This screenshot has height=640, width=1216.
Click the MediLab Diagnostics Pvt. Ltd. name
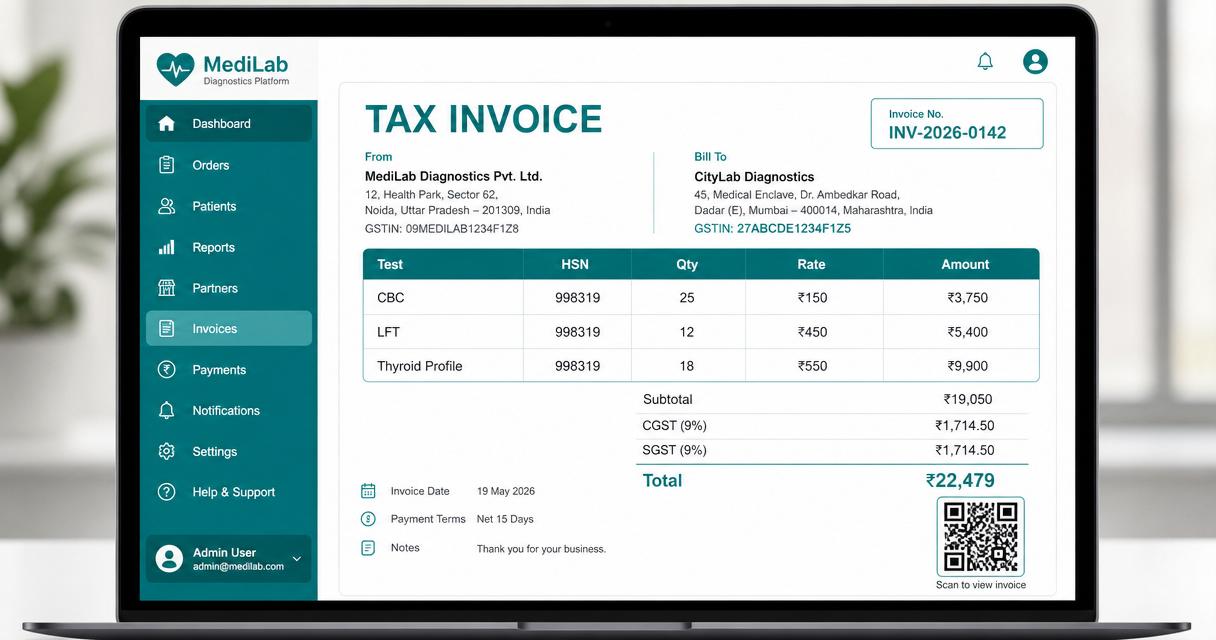[x=453, y=176]
